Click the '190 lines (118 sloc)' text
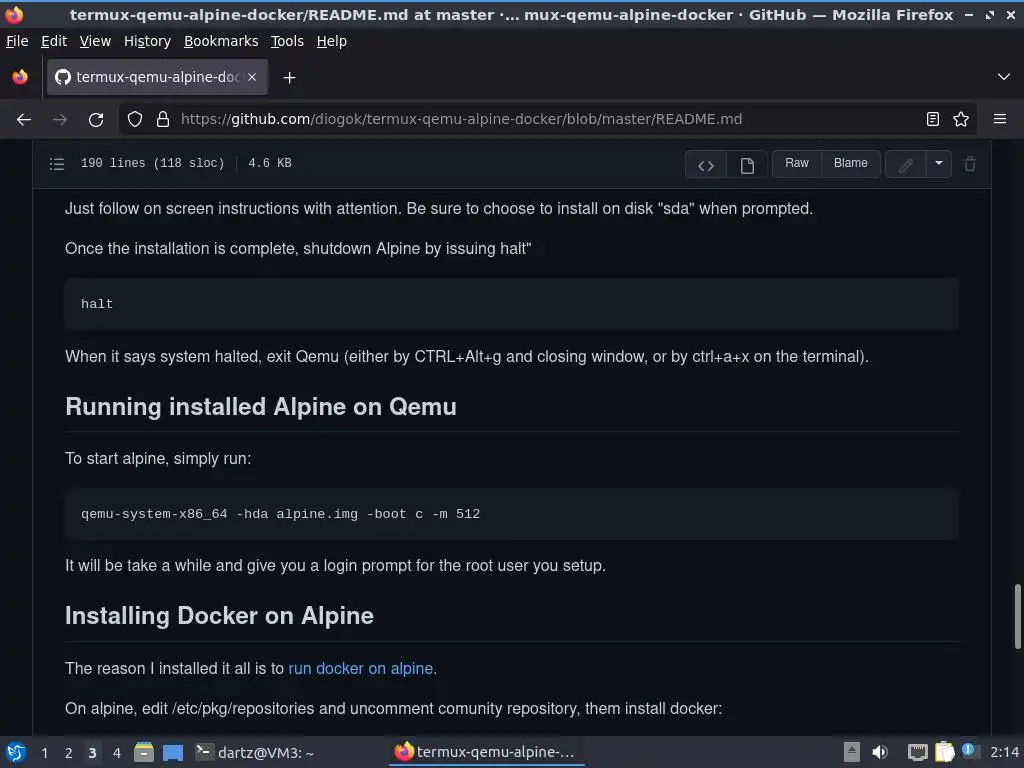The image size is (1024, 768). (152, 163)
